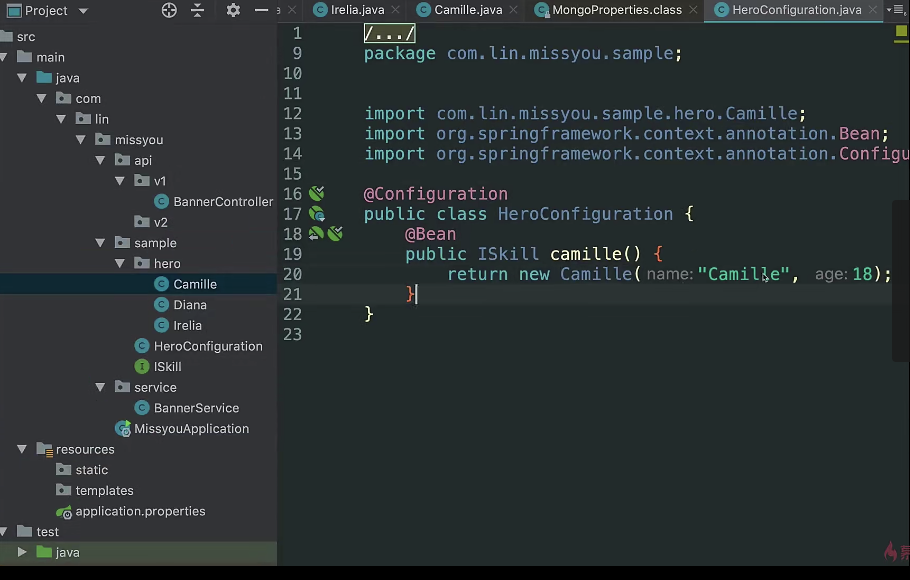Viewport: 910px width, 580px height.
Task: Collapse the java source folder under main
Action: click(x=22, y=78)
